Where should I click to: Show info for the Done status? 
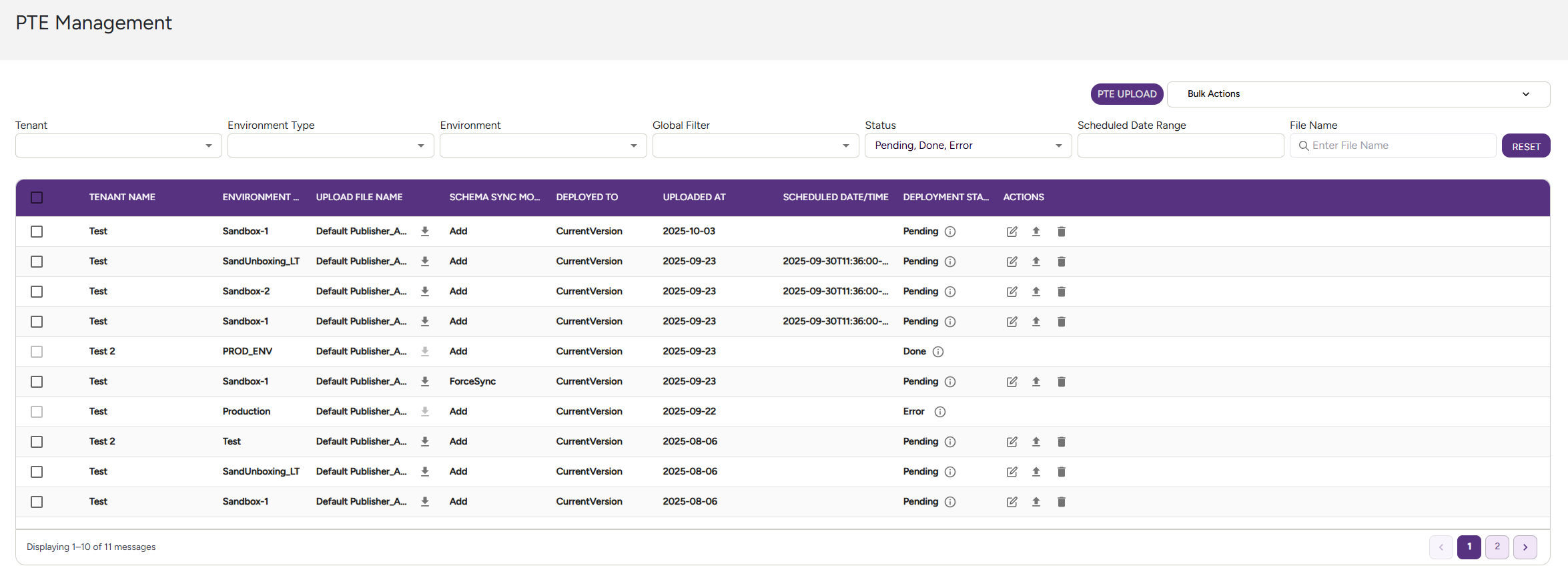tap(938, 352)
